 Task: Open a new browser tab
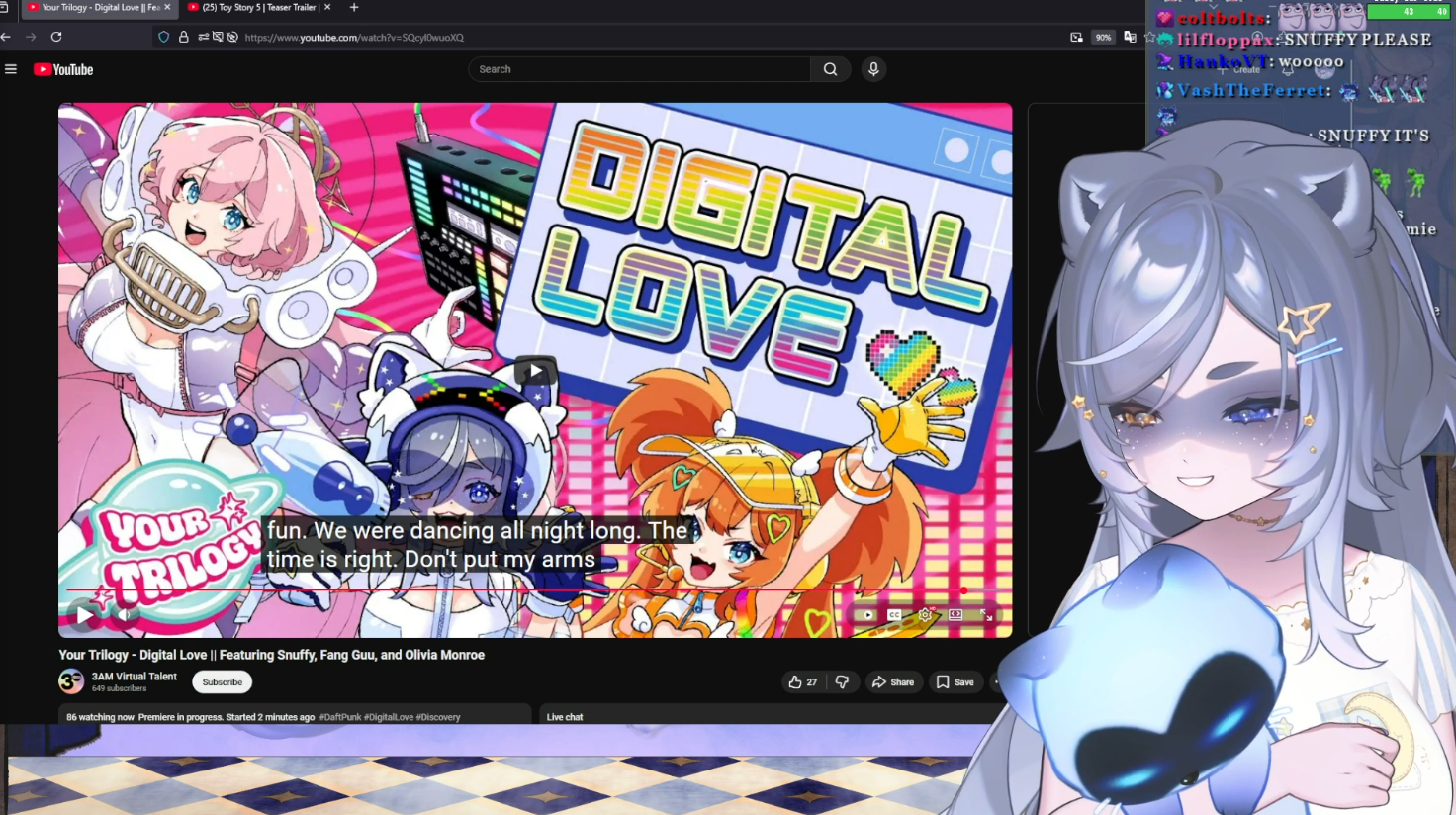(354, 7)
